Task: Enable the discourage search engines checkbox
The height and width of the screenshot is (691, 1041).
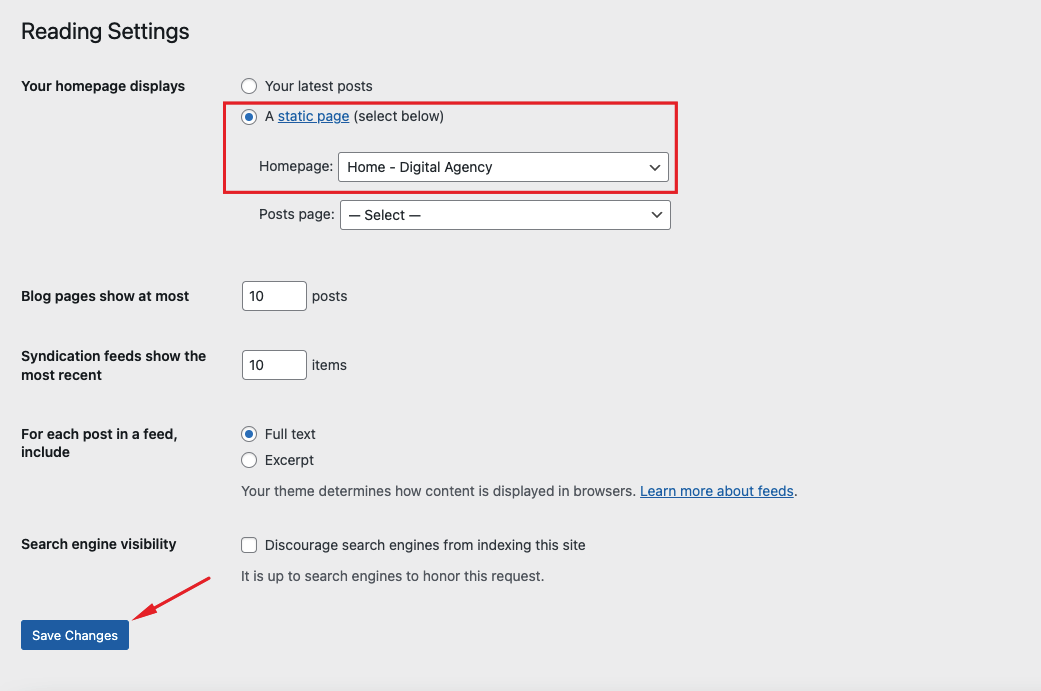Action: point(249,545)
